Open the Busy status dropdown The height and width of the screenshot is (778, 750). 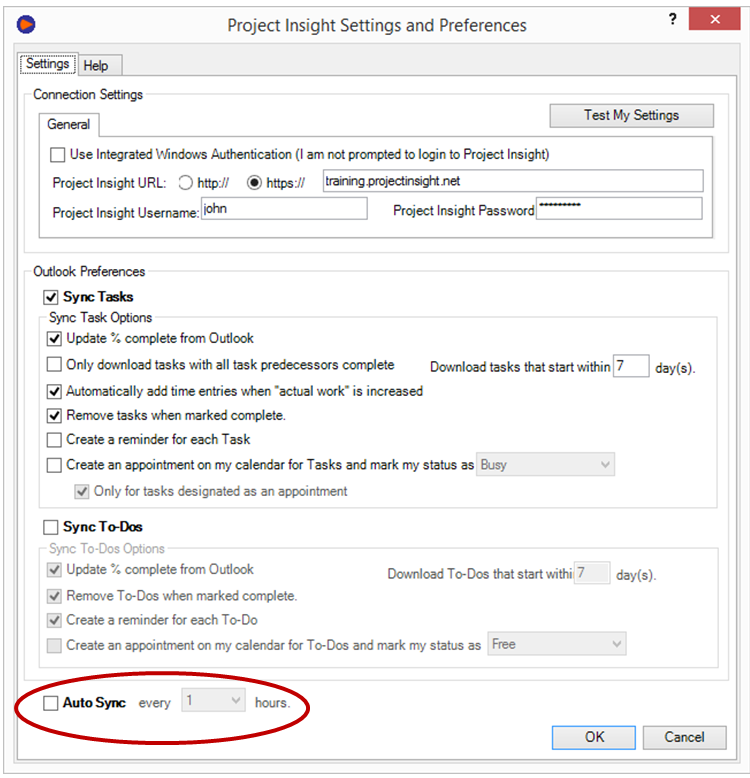click(x=545, y=464)
